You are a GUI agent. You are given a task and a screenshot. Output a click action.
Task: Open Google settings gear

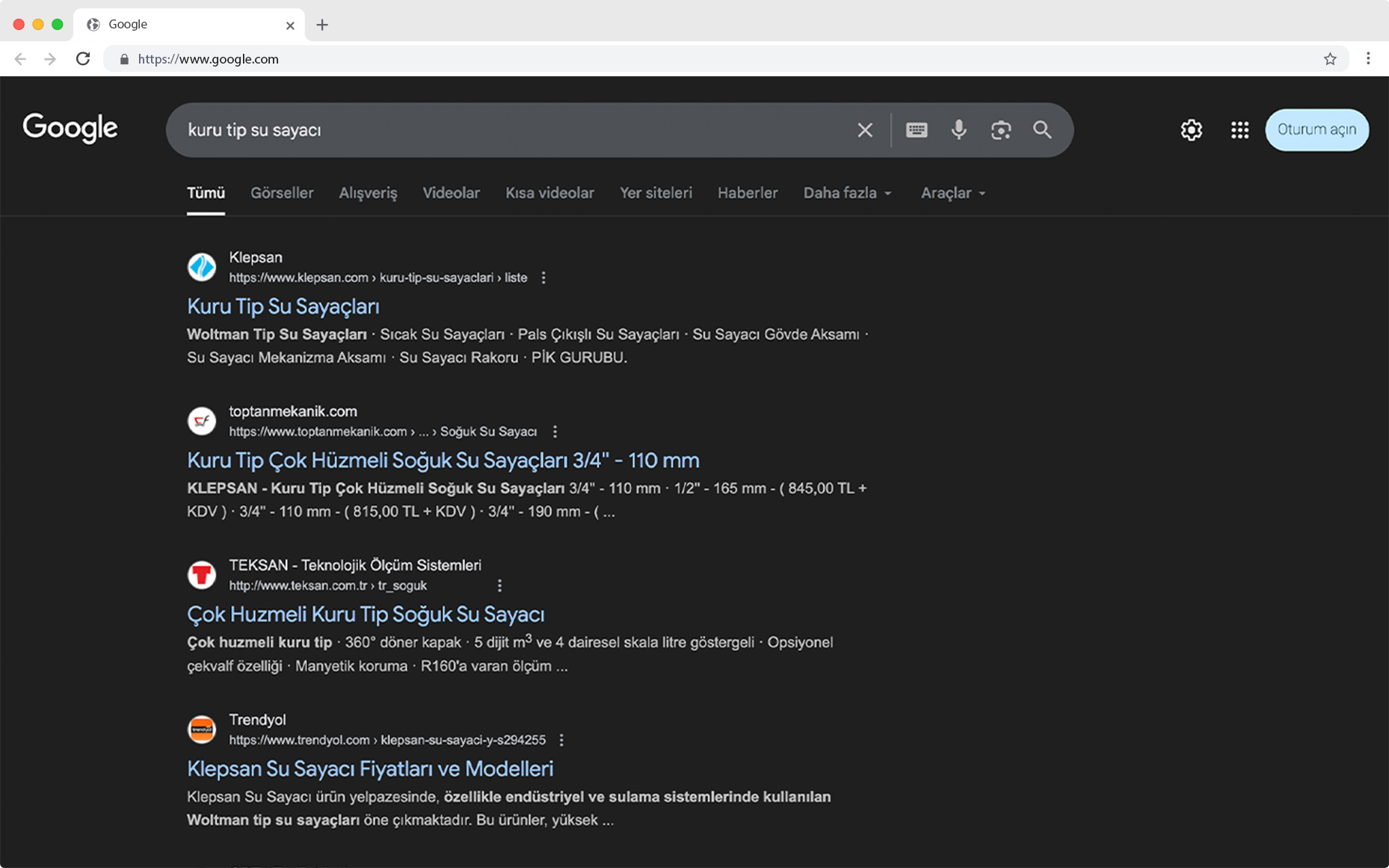click(1191, 130)
